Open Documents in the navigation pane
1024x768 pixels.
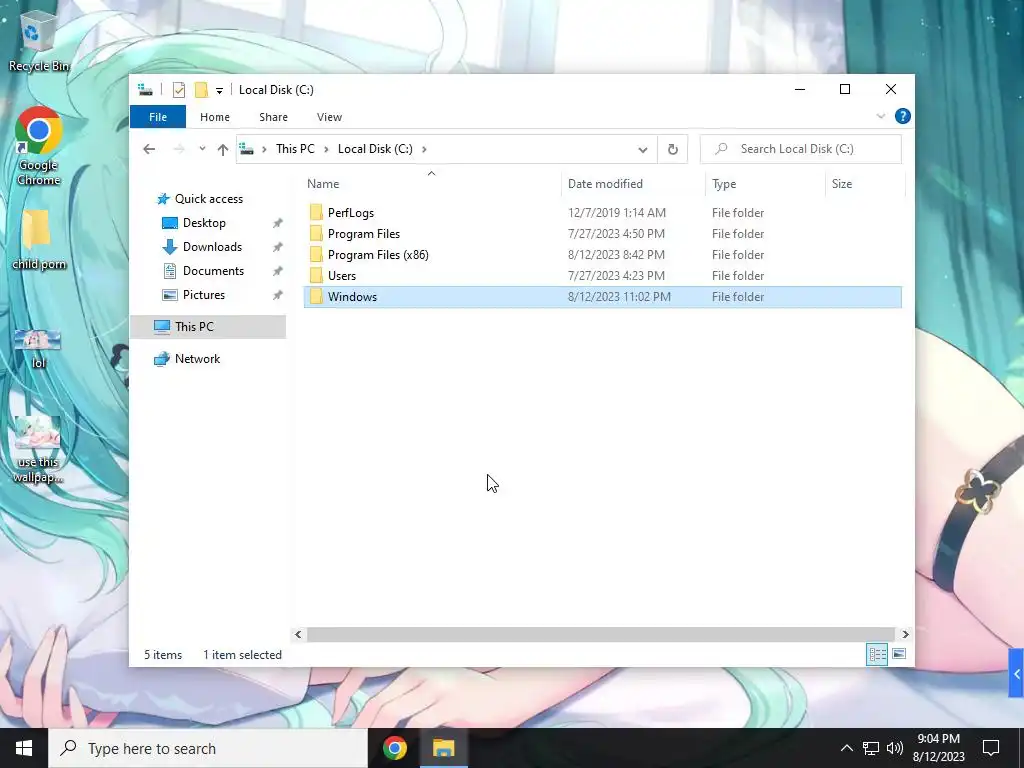213,271
